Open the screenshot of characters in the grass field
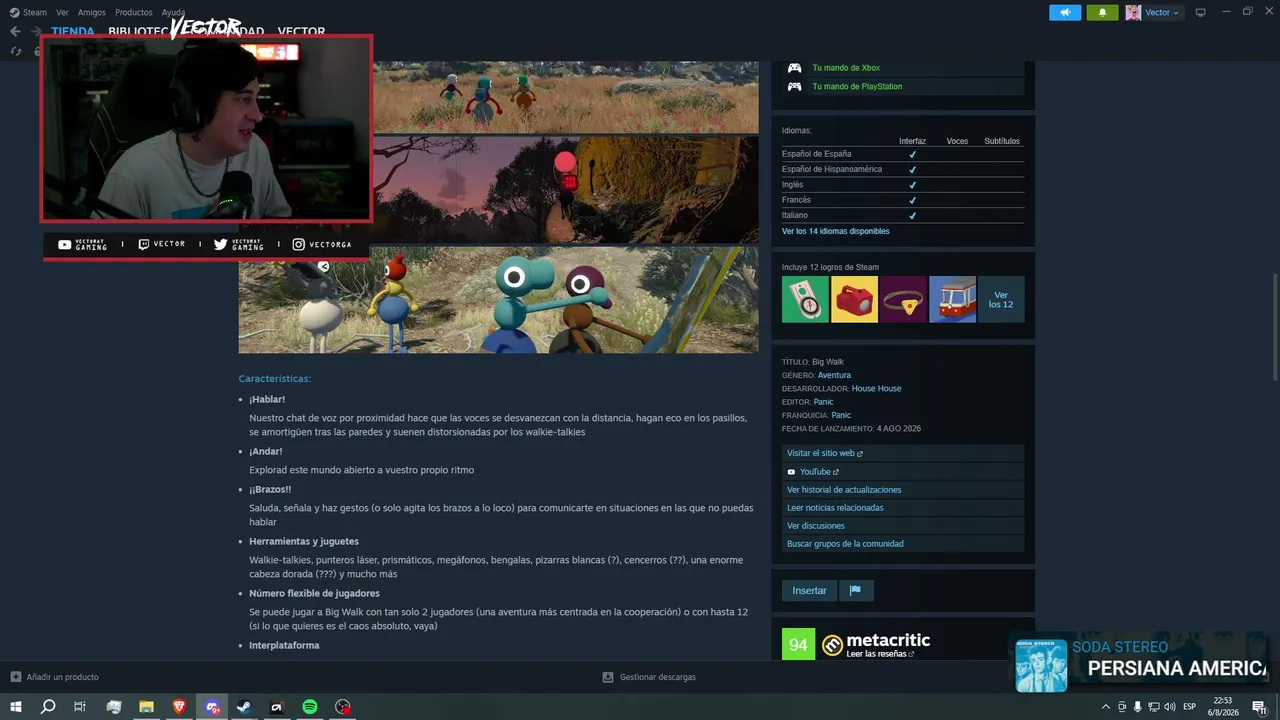This screenshot has width=1280, height=720. tap(566, 97)
